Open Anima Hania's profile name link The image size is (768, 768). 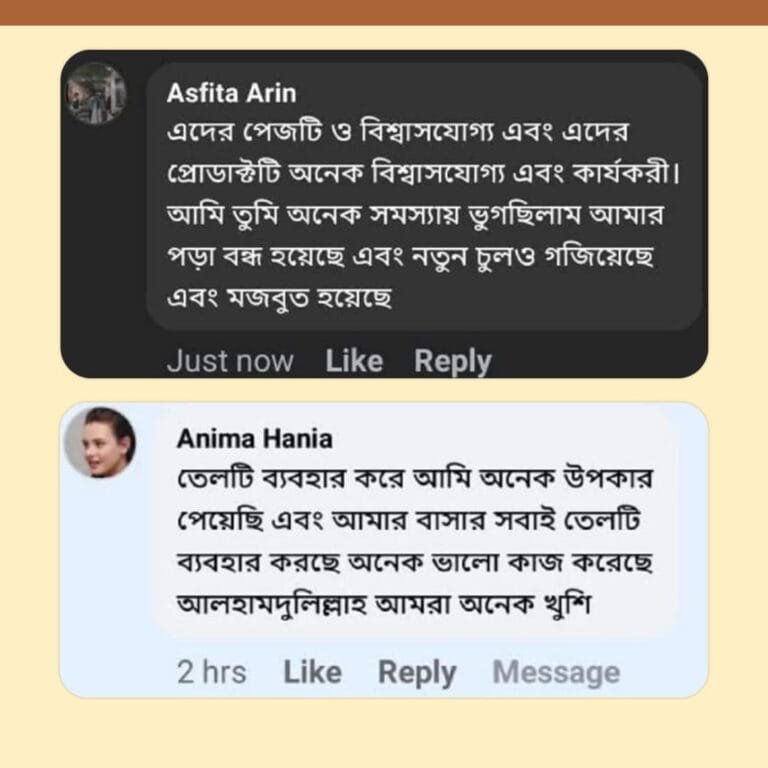click(x=254, y=438)
